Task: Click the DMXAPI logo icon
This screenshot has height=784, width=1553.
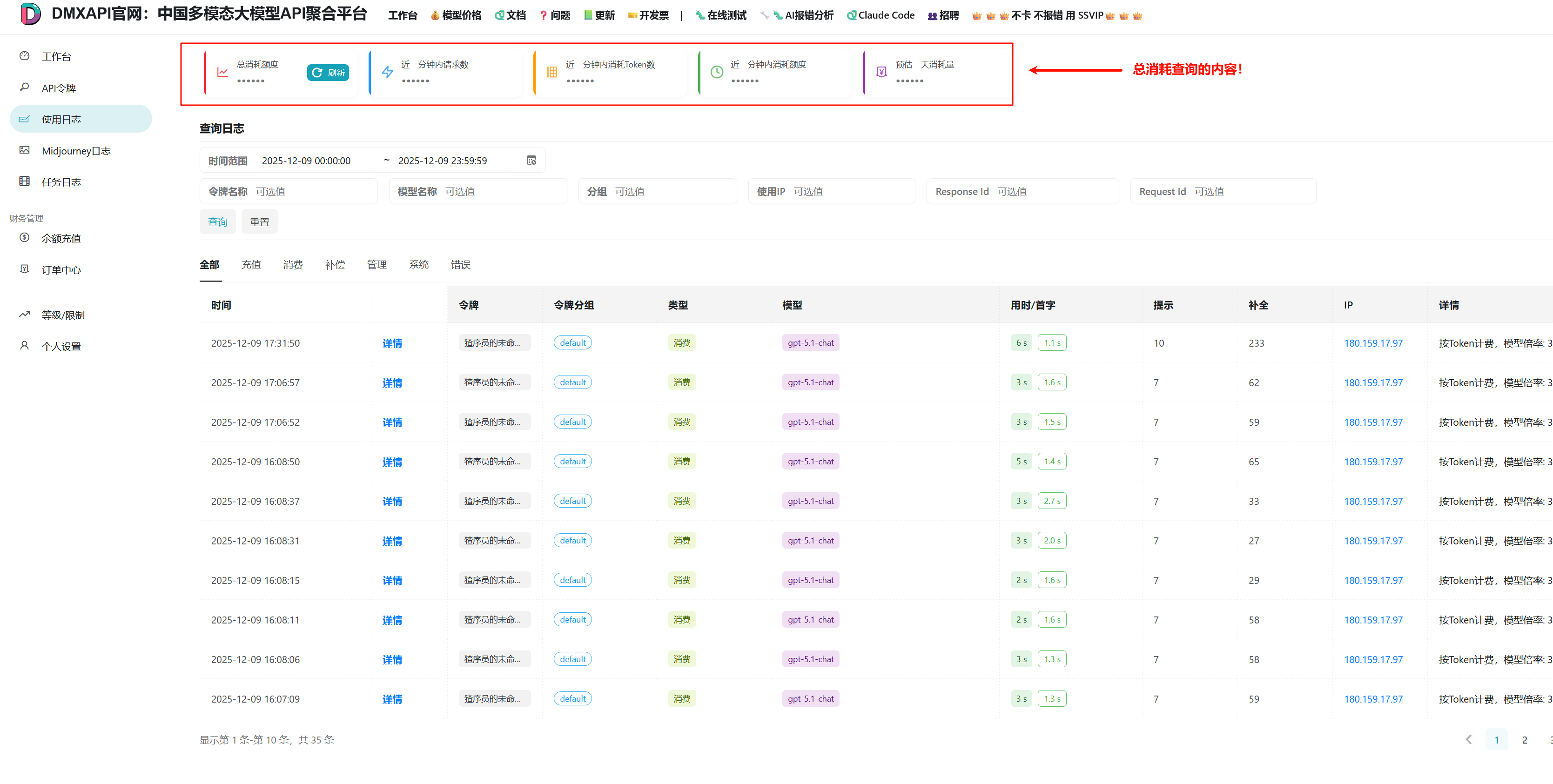Action: point(30,14)
